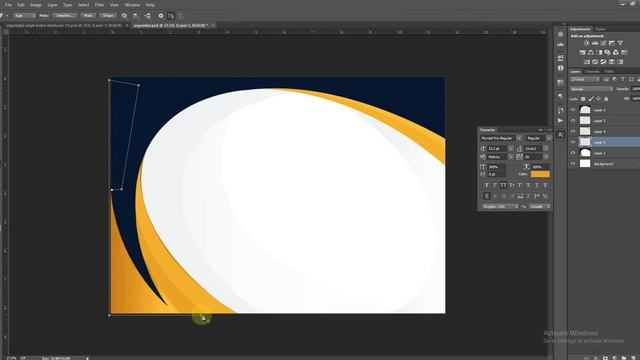Open the Actions play icon in side dock
The height and width of the screenshot is (360, 640).
[x=560, y=120]
